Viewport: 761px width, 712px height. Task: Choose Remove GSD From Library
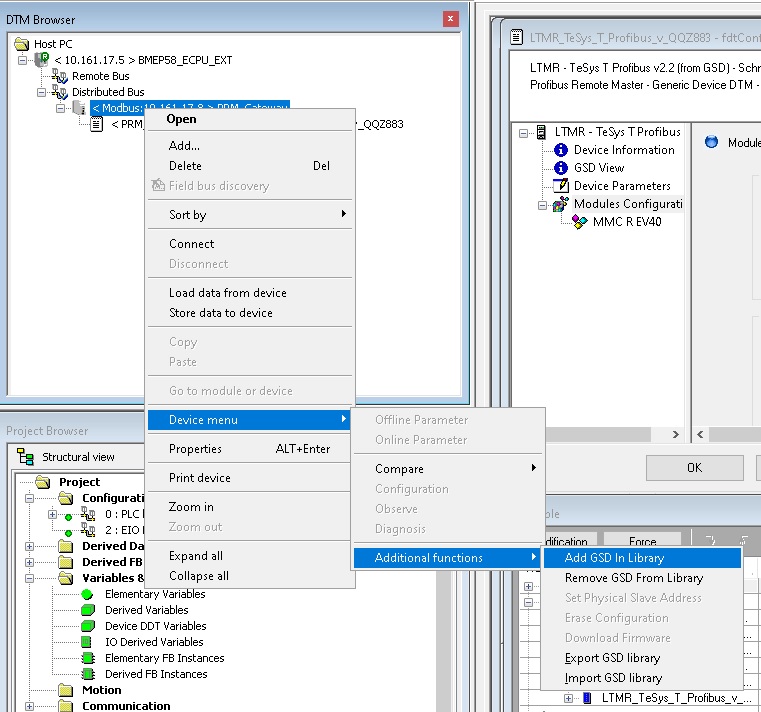coord(643,578)
